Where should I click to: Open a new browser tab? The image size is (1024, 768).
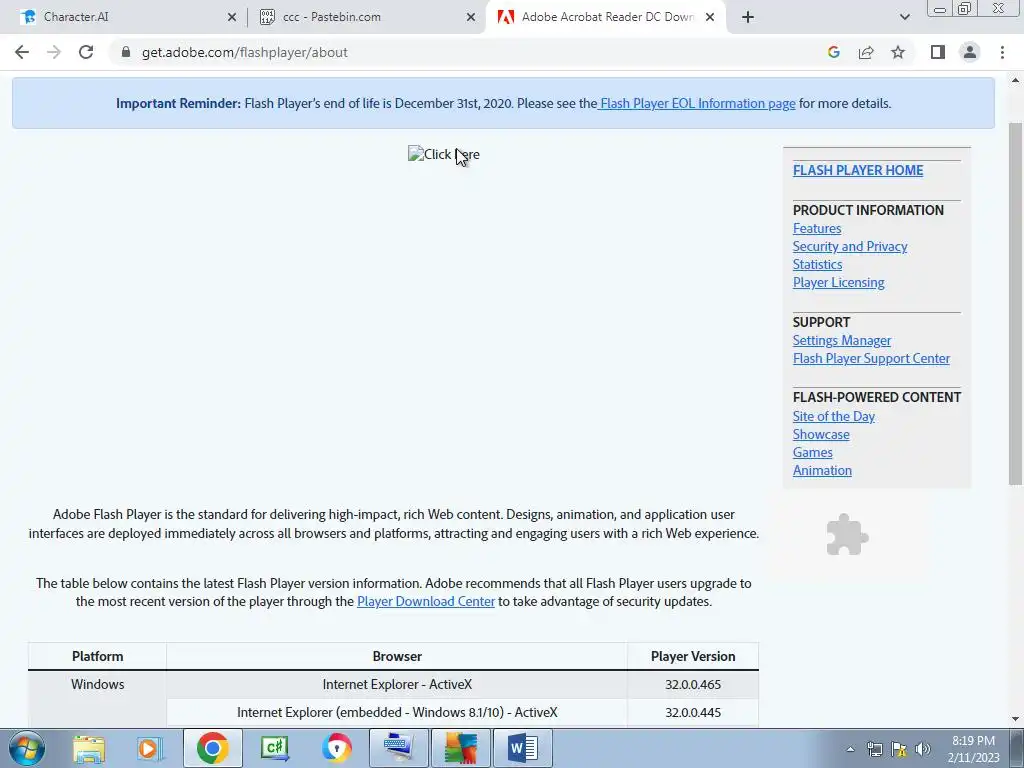click(748, 18)
